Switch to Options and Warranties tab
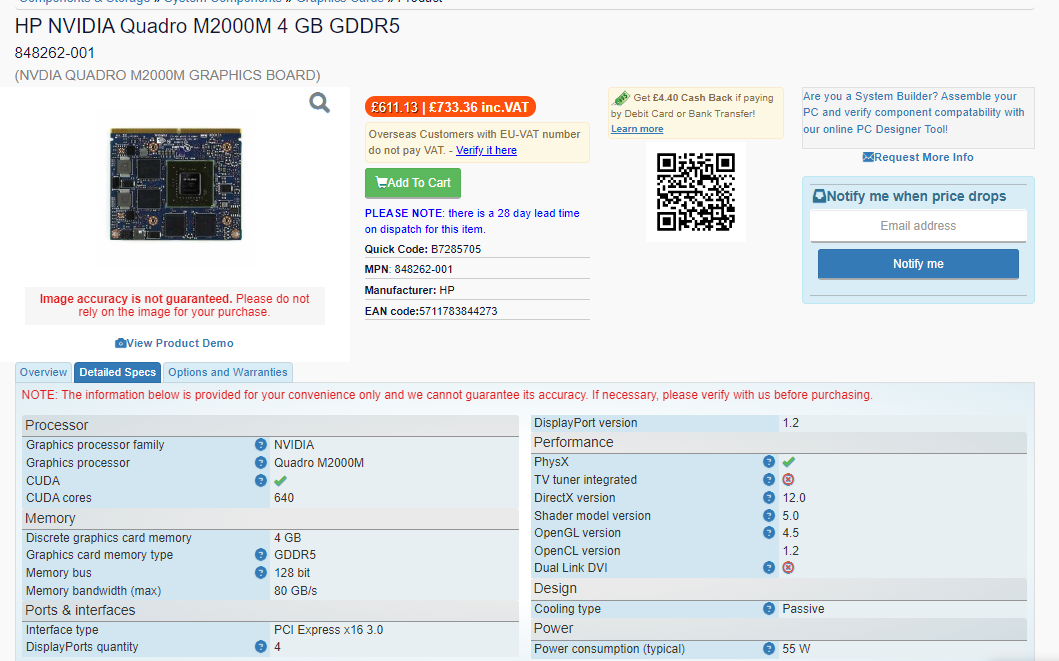The image size is (1059, 661). click(228, 372)
